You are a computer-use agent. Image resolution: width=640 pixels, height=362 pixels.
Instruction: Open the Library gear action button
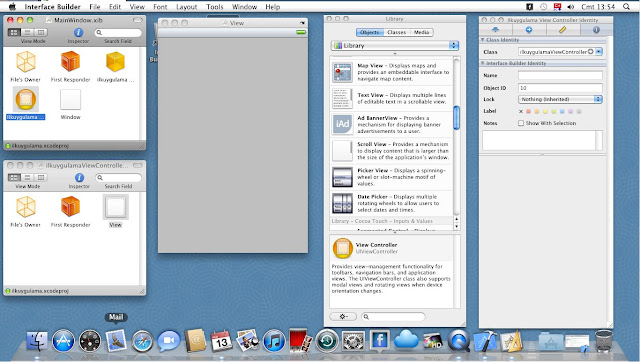coord(343,316)
